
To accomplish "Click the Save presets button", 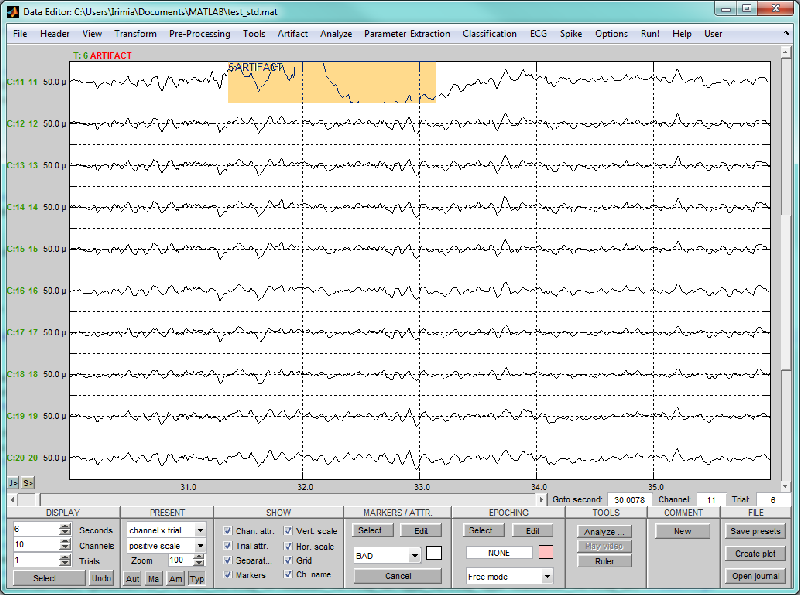I will 755,531.
